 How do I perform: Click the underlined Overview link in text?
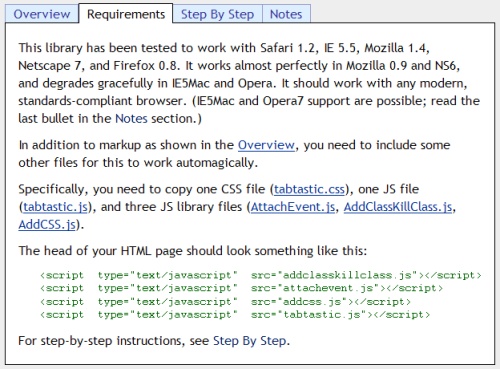tap(266, 145)
